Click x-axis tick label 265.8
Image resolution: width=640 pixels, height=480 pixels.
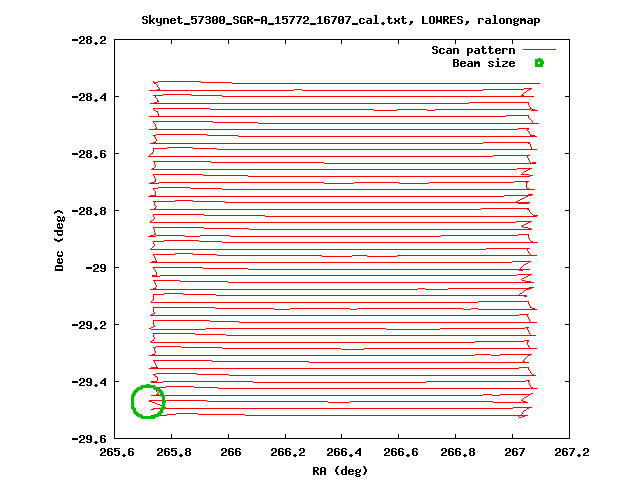click(174, 452)
